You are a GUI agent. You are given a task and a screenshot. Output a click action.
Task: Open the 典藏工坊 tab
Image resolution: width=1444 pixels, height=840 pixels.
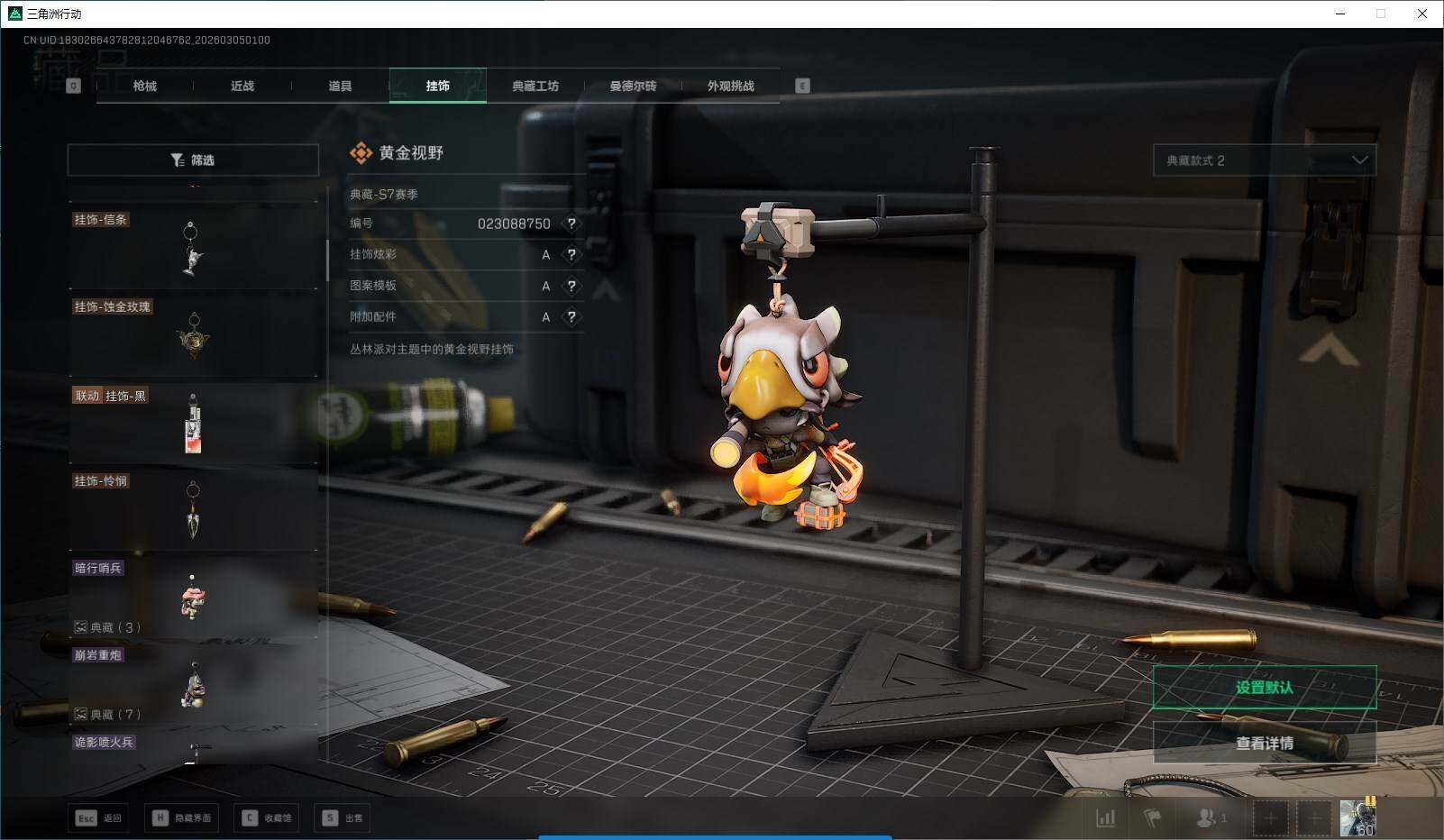click(x=535, y=86)
